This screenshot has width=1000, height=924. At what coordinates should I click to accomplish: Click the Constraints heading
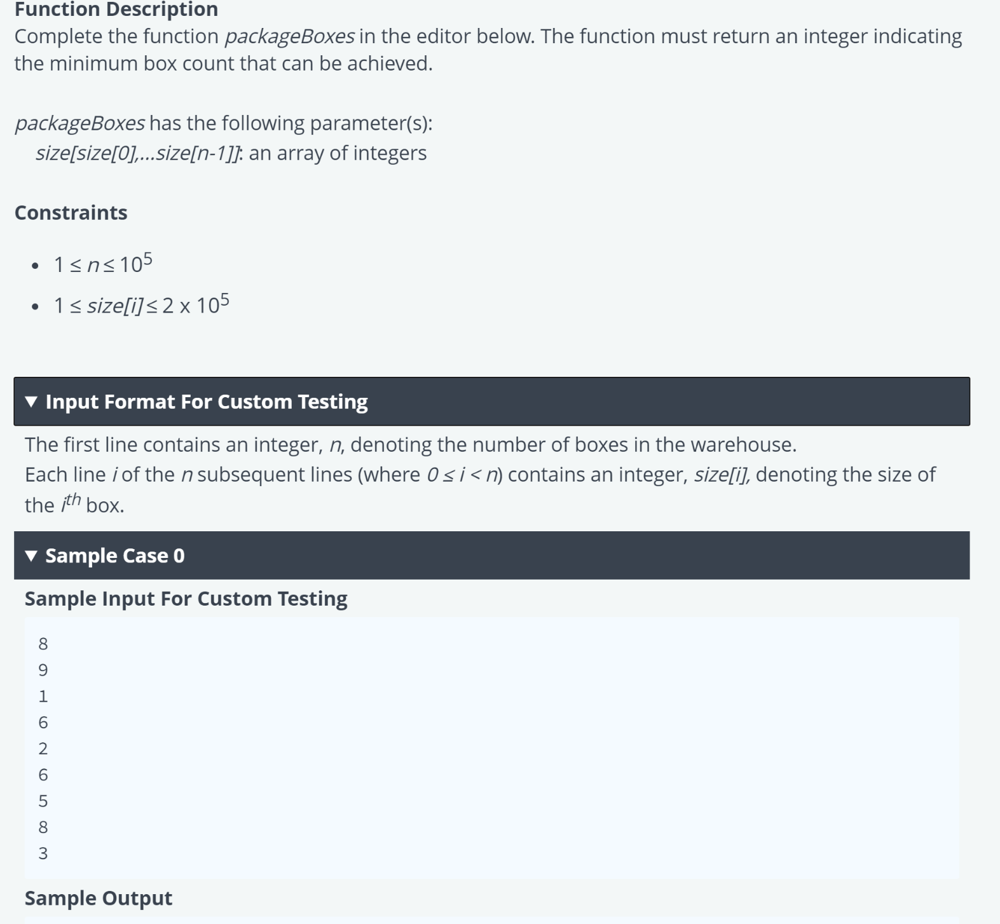71,213
